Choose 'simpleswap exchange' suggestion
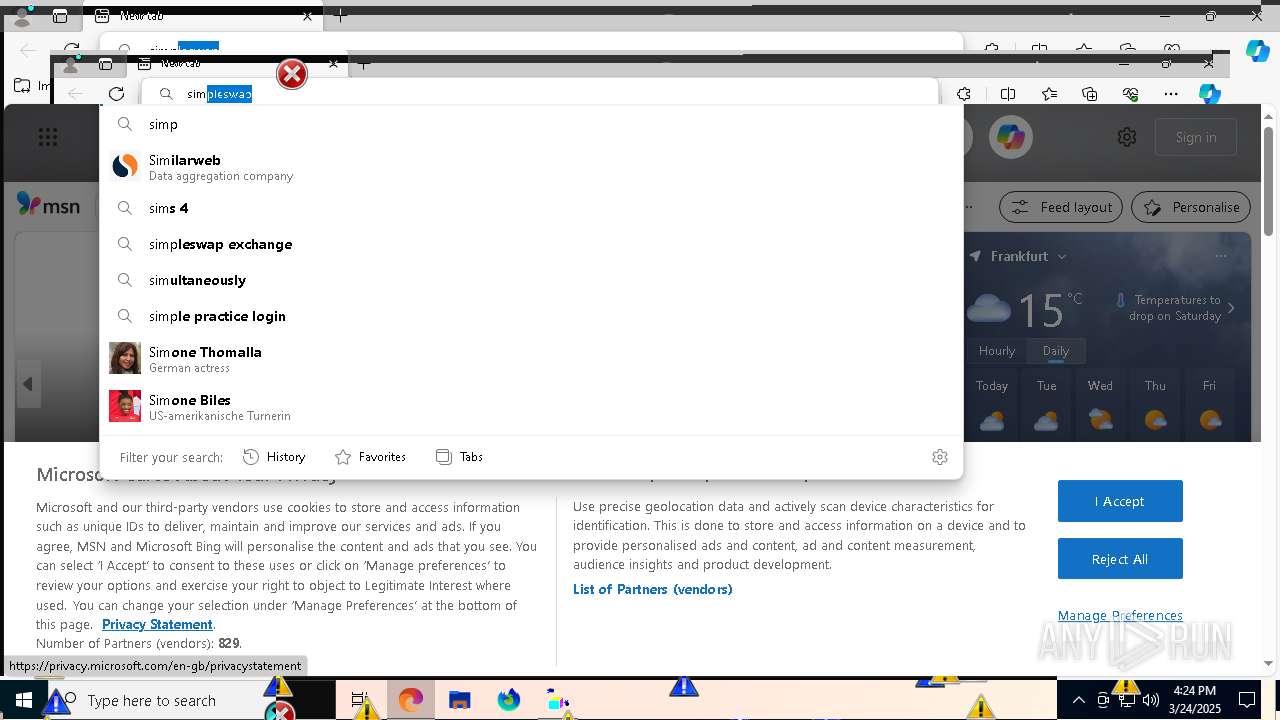The height and width of the screenshot is (720, 1280). pos(531,244)
